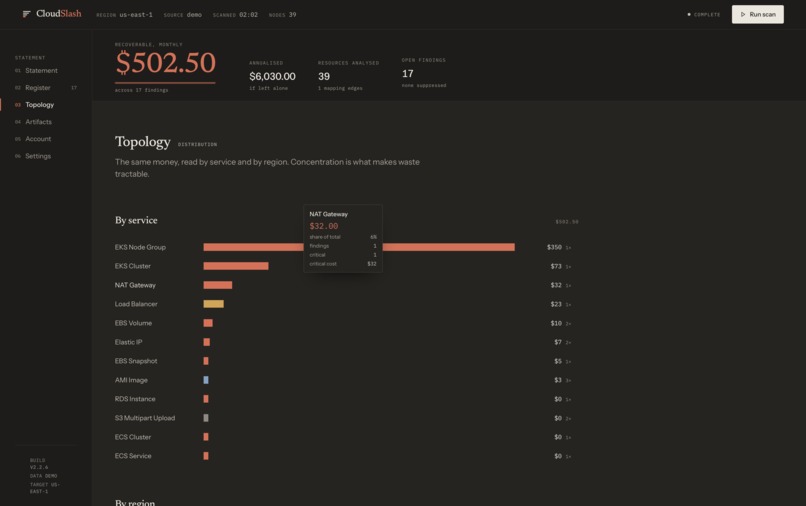This screenshot has height=506, width=806.
Task: Open the Register nav item
Action: pos(38,87)
